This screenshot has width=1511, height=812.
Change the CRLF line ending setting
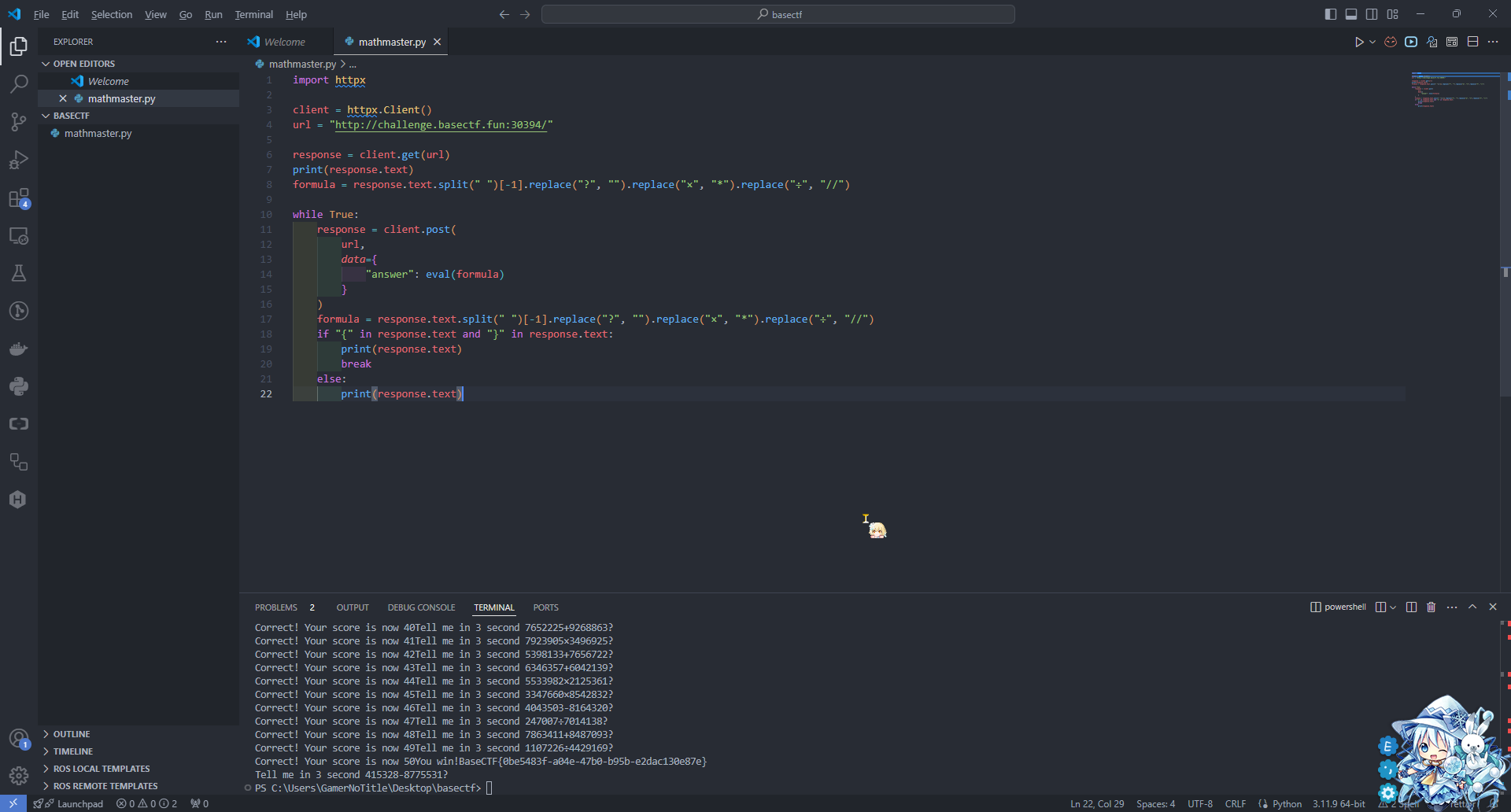(1235, 803)
